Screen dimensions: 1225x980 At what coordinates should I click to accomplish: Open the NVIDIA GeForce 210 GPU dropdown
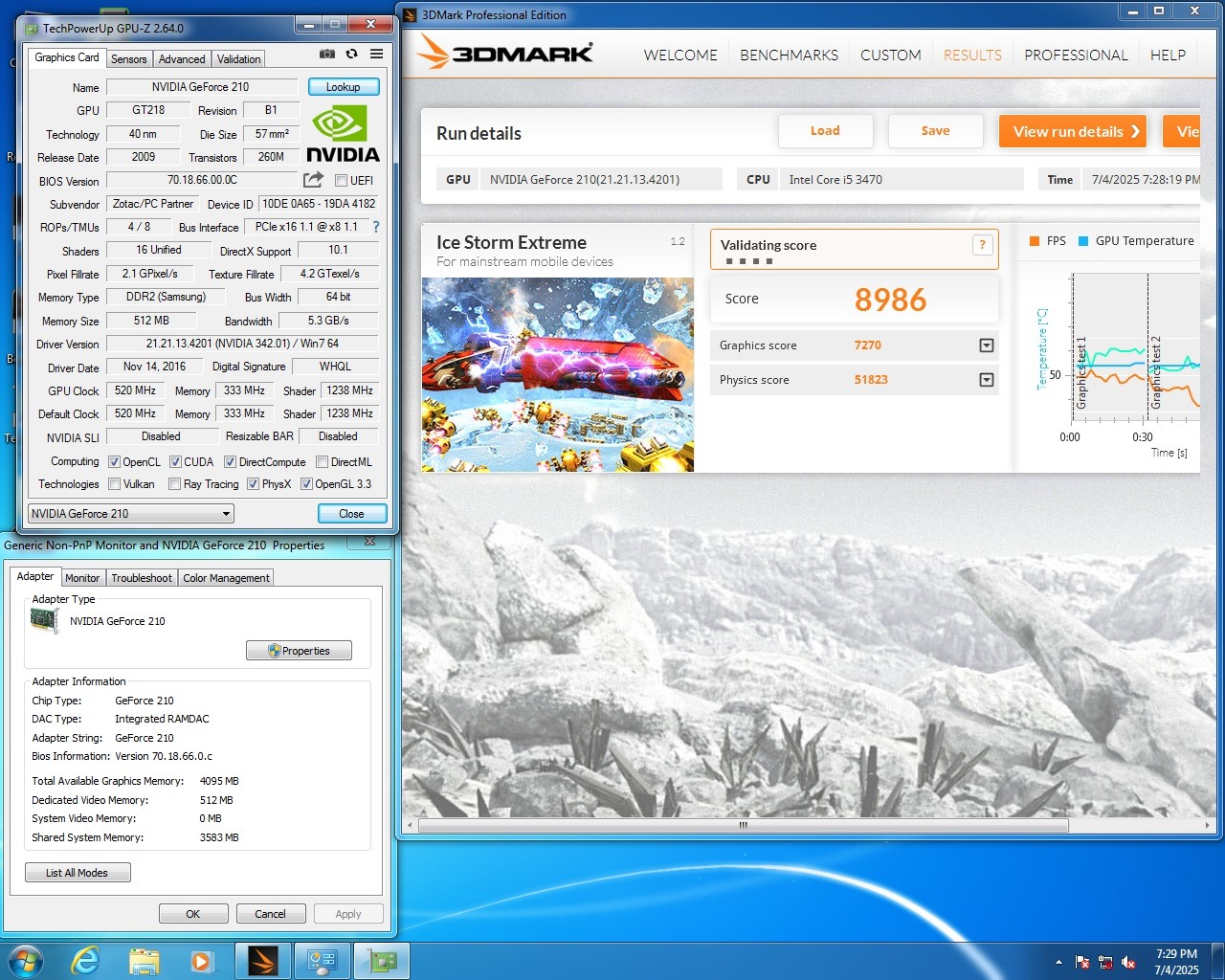point(131,514)
